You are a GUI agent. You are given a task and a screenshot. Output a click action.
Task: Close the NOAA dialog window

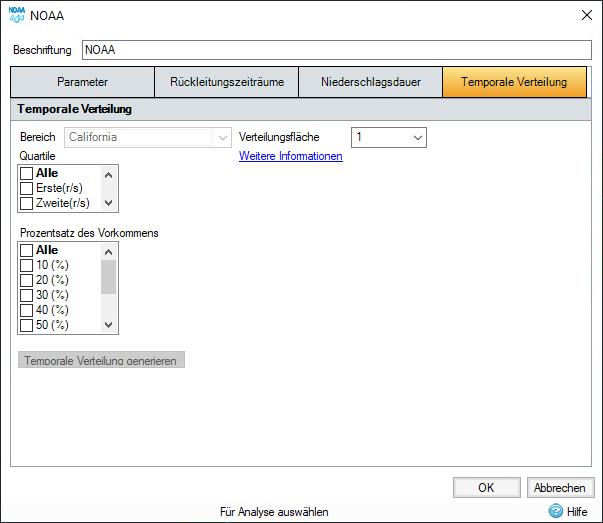[x=586, y=15]
